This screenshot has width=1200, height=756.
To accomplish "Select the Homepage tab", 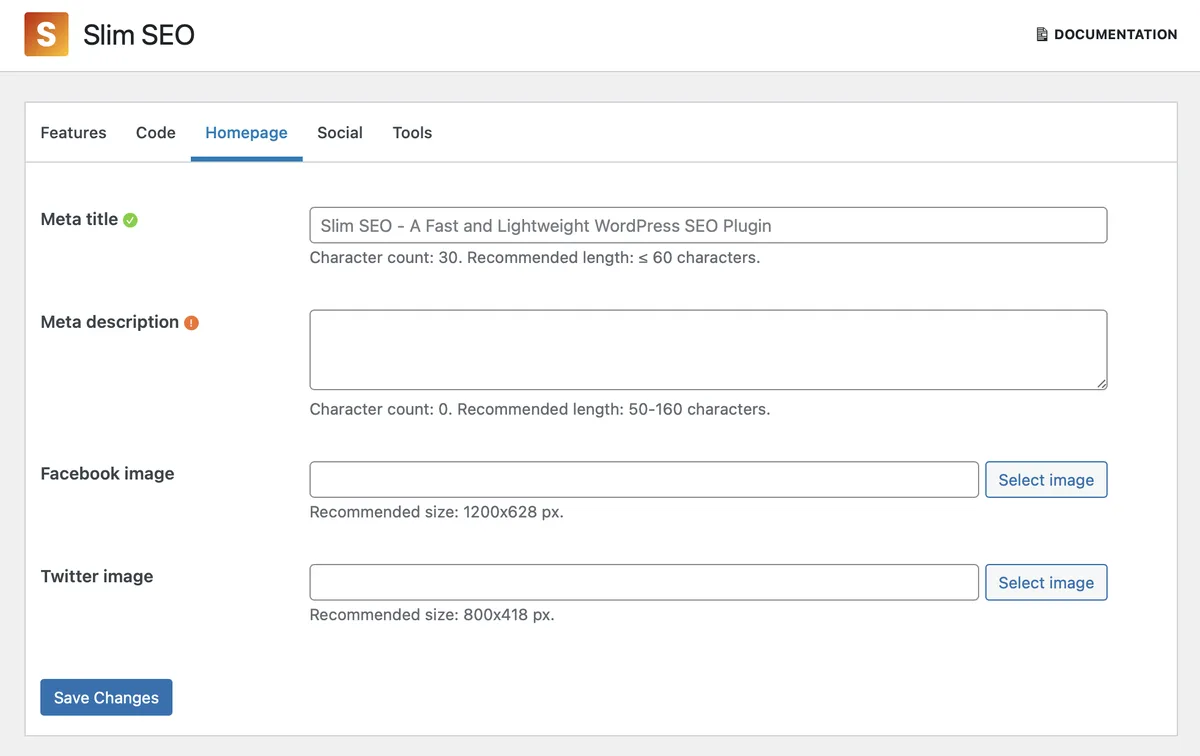I will 246,133.
